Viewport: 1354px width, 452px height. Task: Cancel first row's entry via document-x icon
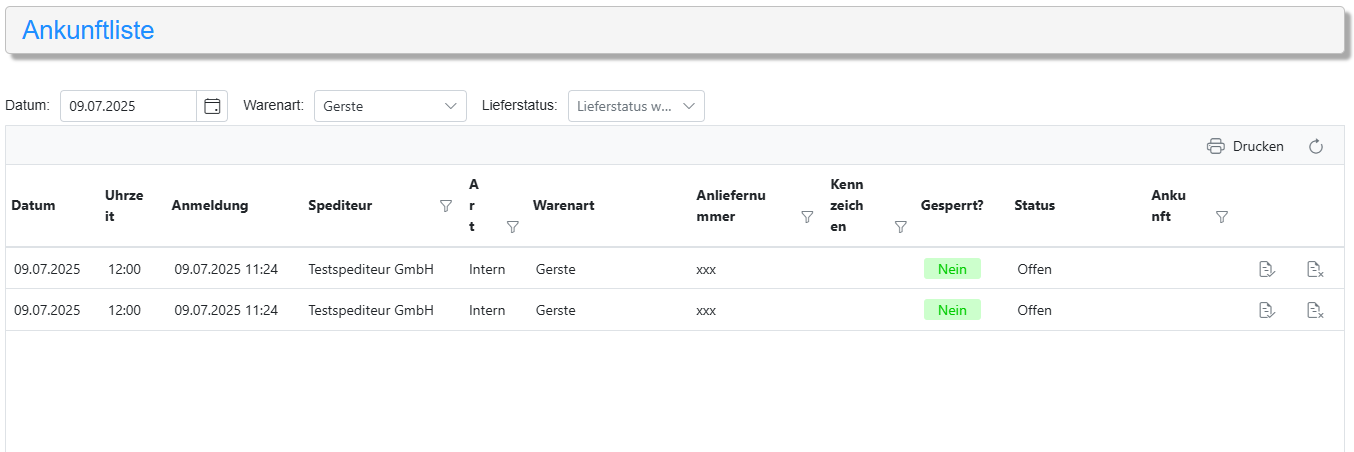click(x=1315, y=269)
